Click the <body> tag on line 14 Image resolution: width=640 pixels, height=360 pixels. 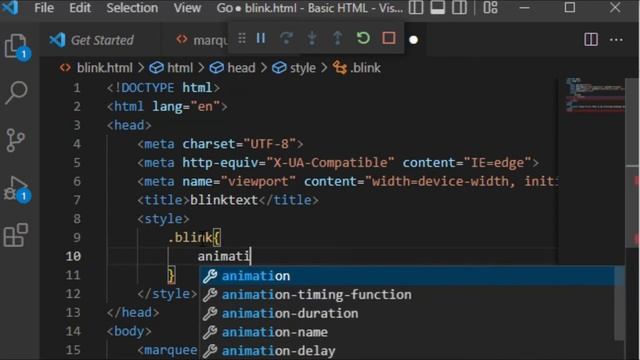pos(129,331)
